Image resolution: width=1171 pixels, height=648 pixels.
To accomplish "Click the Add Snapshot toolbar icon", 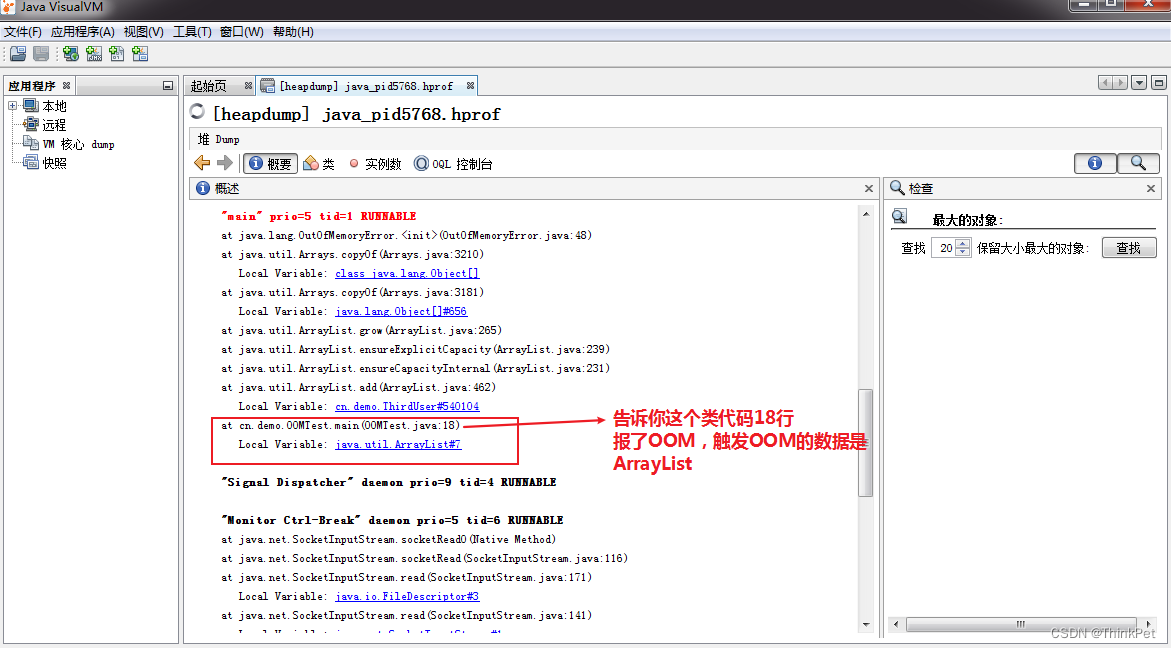I will pyautogui.click(x=140, y=53).
